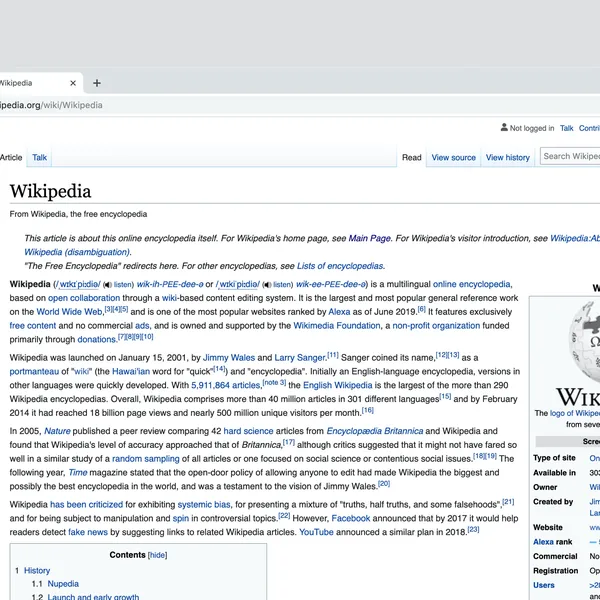Open the Main Page link
600x600 pixels.
(369, 239)
